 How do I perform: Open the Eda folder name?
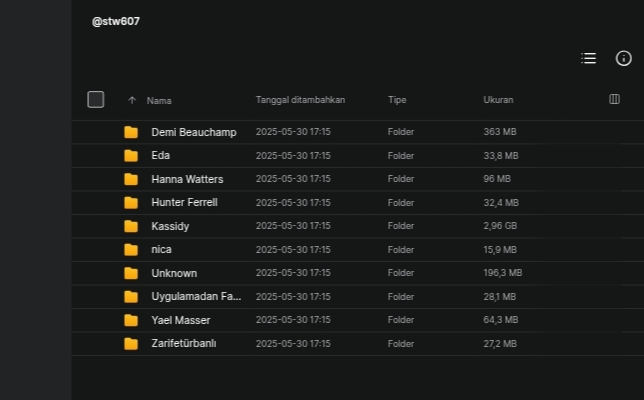[161, 155]
